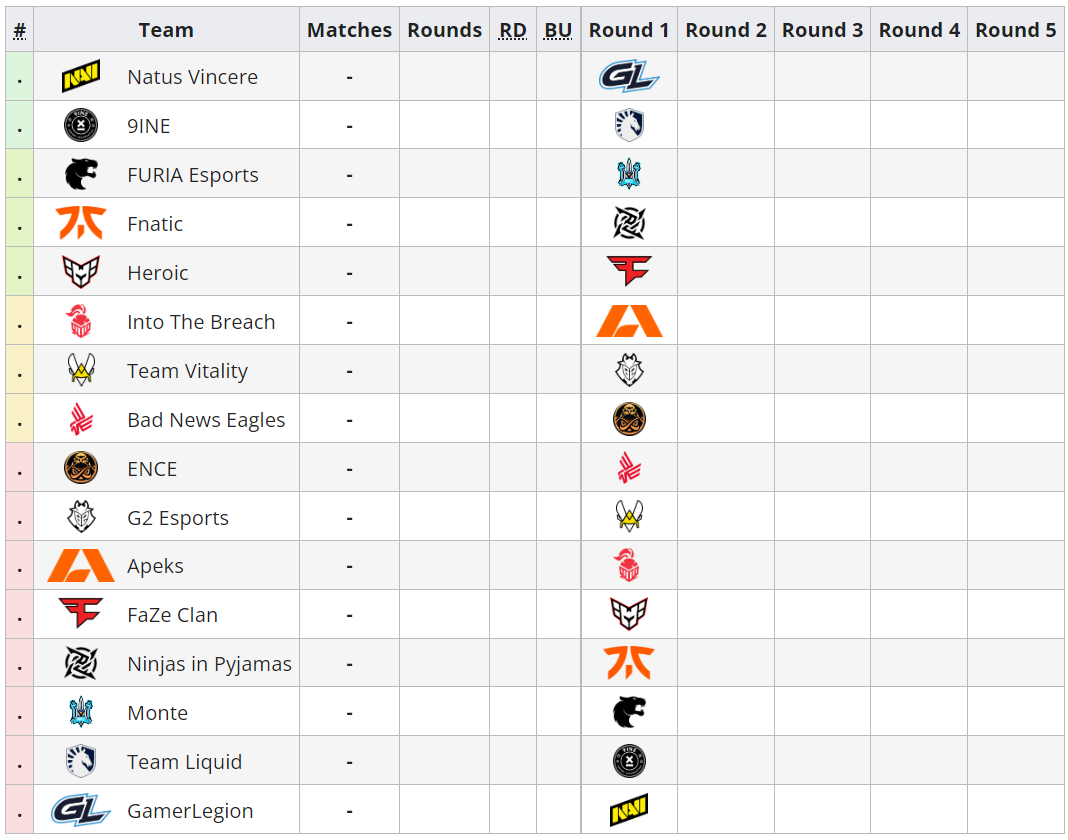Click the Monte logo in Round 1 column
The height and width of the screenshot is (840, 1068).
(x=629, y=174)
